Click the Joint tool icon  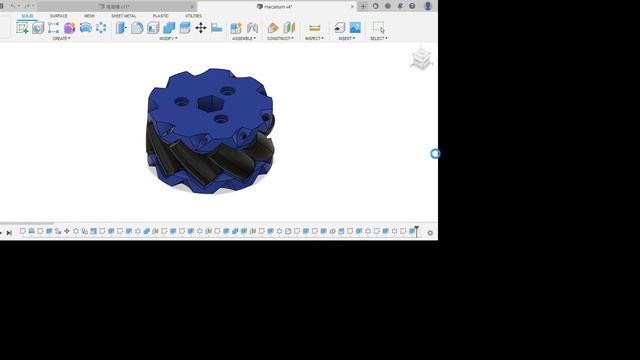(x=252, y=28)
